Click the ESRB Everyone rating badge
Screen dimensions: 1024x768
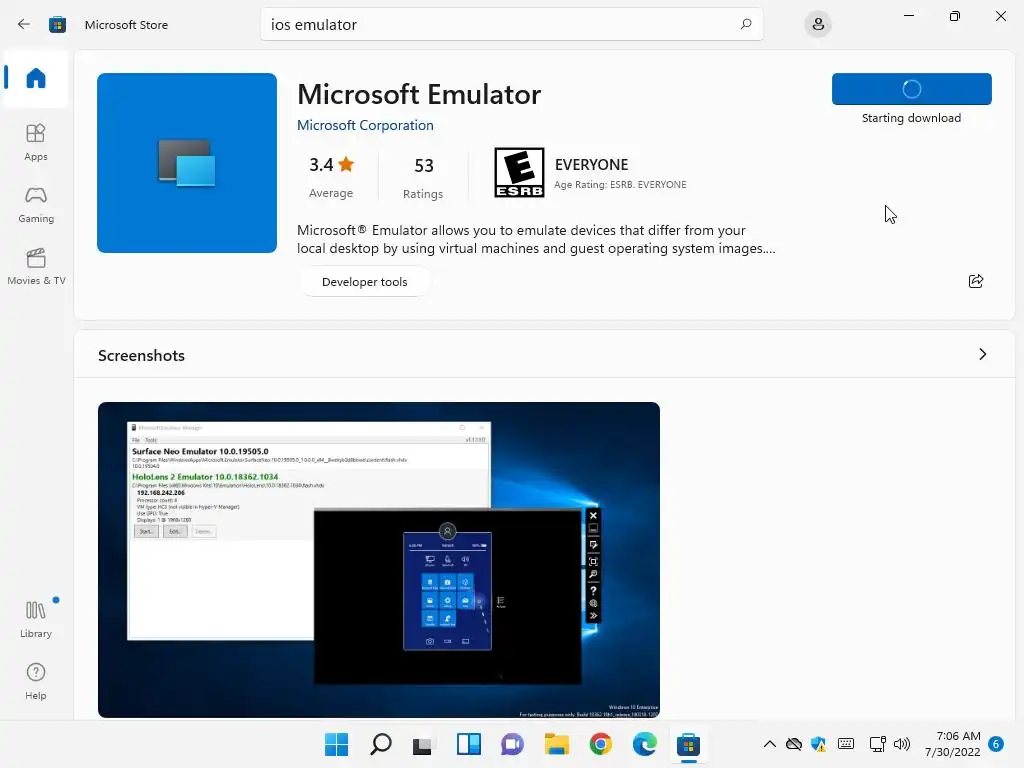pyautogui.click(x=519, y=172)
